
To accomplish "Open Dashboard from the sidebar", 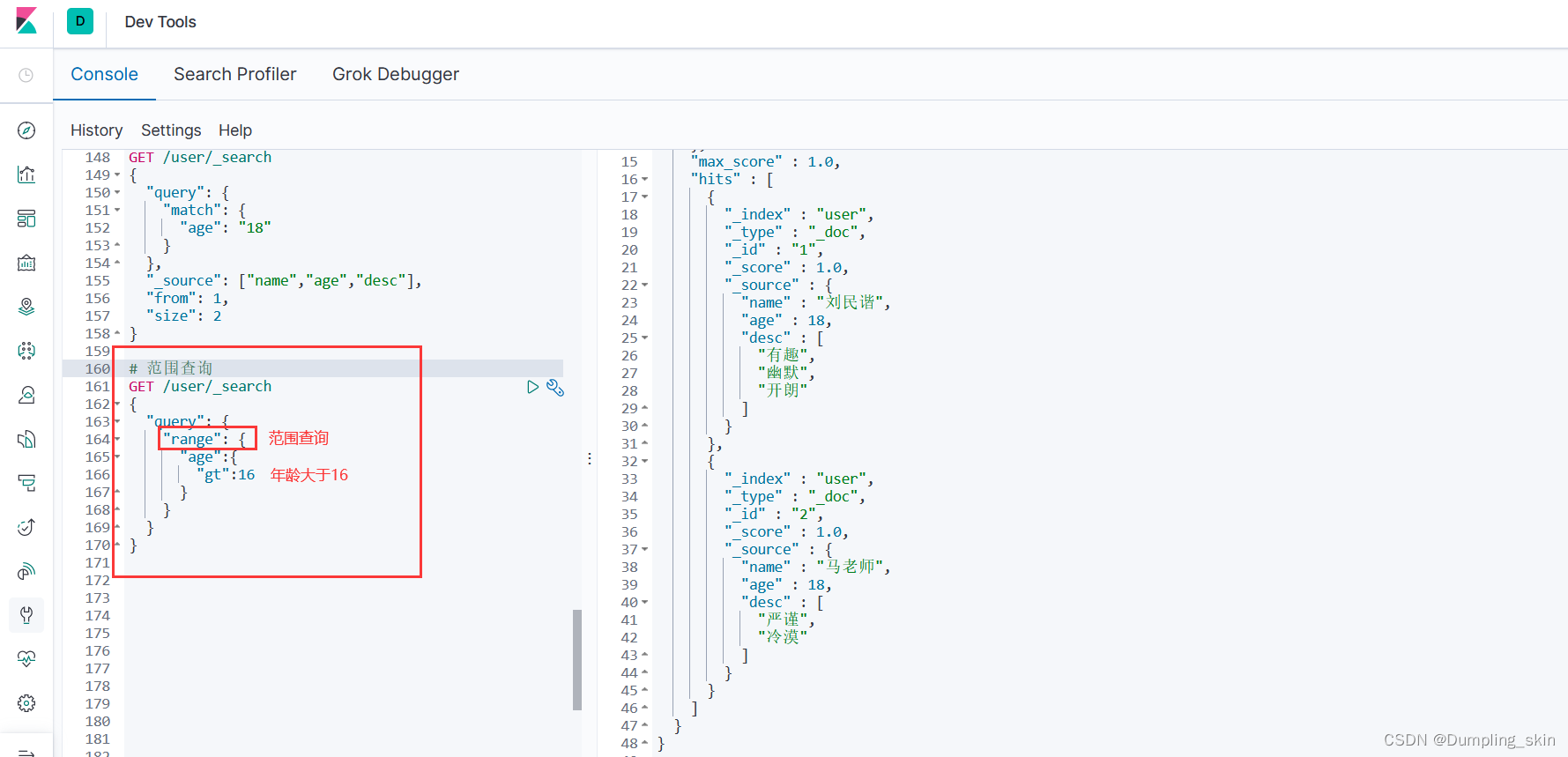I will coord(26,219).
